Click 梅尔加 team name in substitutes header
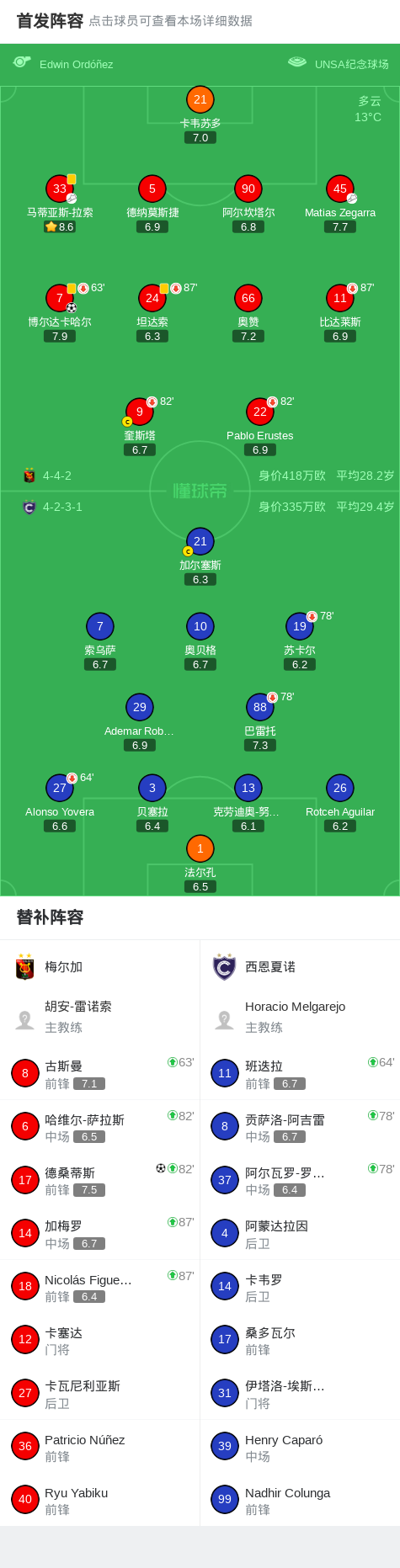This screenshot has height=1568, width=400. tap(64, 967)
